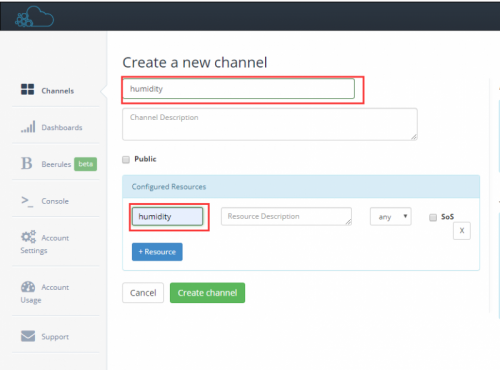500x370 pixels.
Task: Click the cloud logo in header
Action: pos(34,17)
